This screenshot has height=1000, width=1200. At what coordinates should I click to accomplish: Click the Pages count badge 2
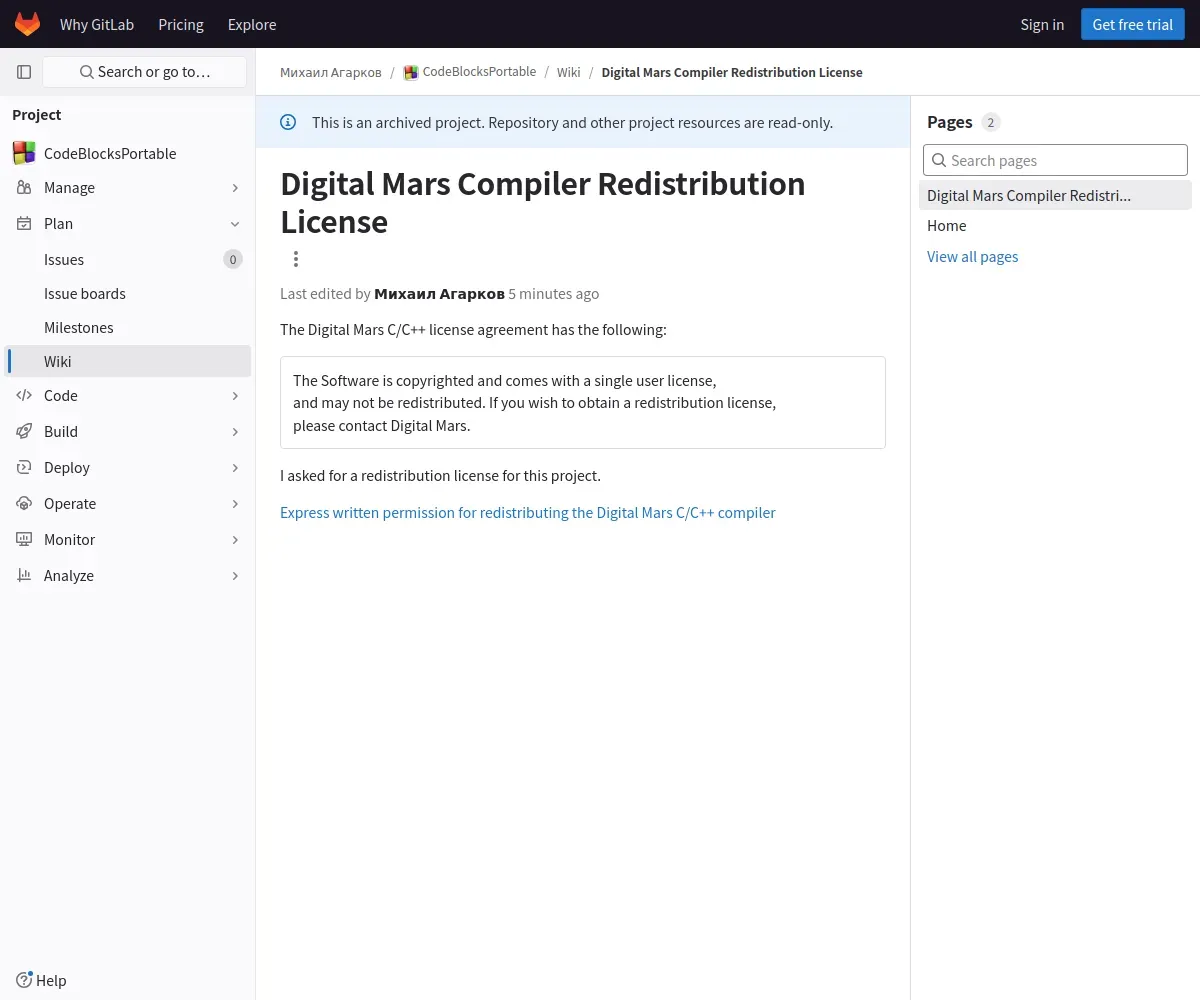[x=991, y=122]
